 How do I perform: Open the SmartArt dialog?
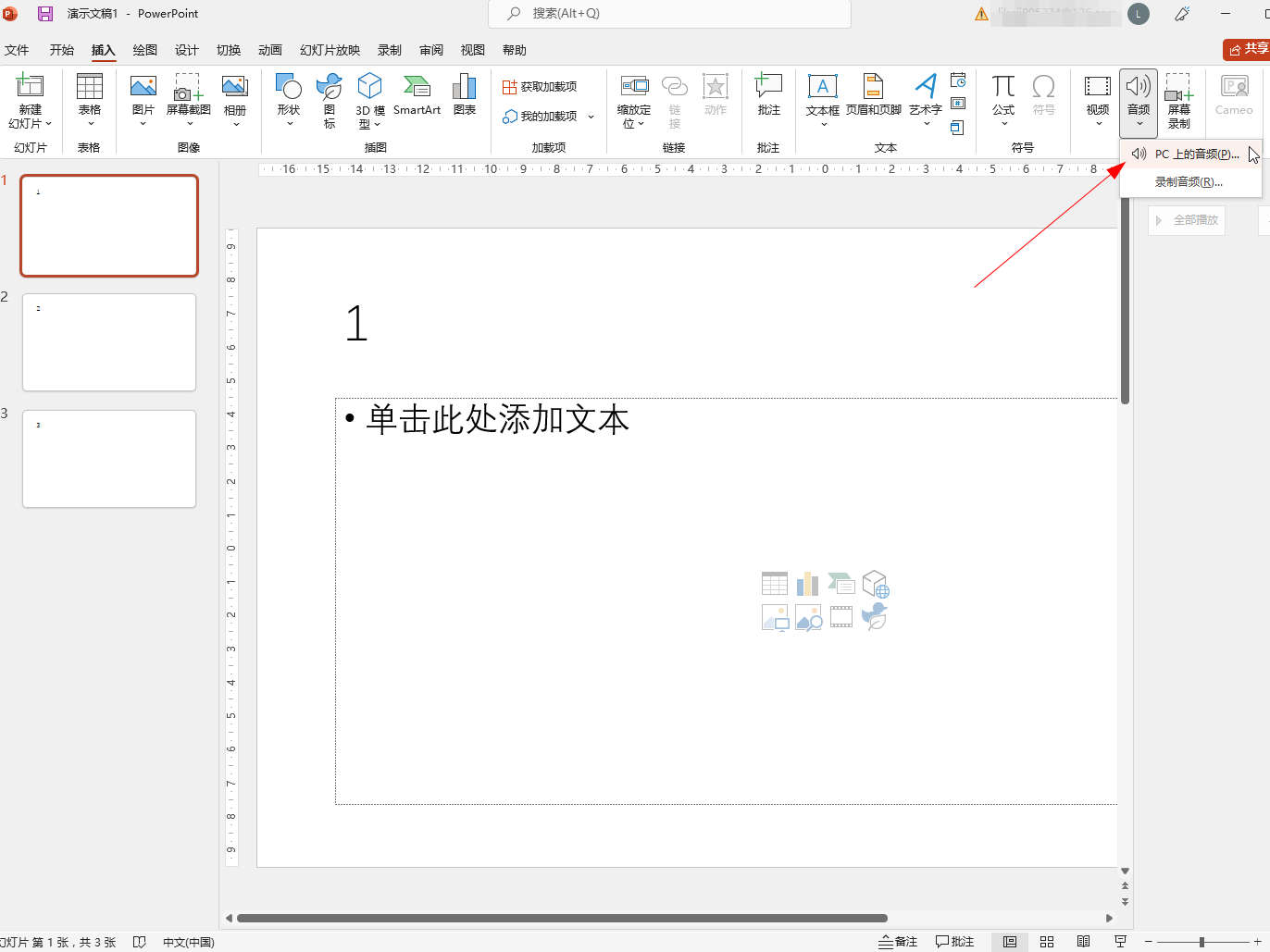417,95
